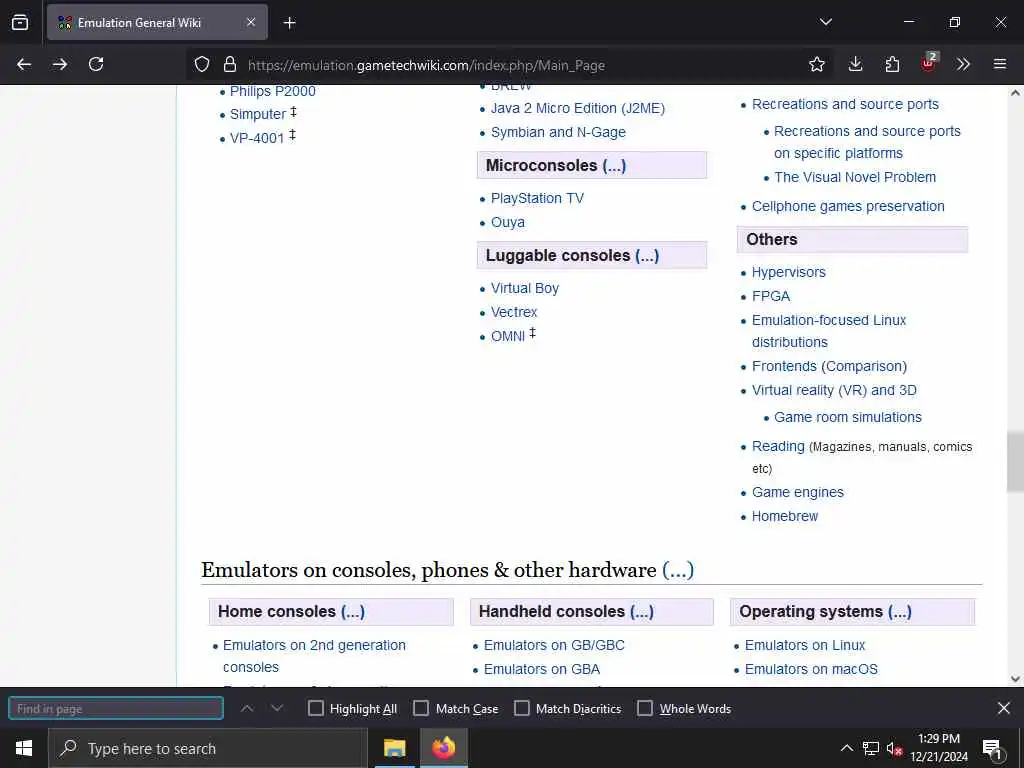Screen dimensions: 1024x768
Task: Open the Simputer link
Action: (x=258, y=114)
